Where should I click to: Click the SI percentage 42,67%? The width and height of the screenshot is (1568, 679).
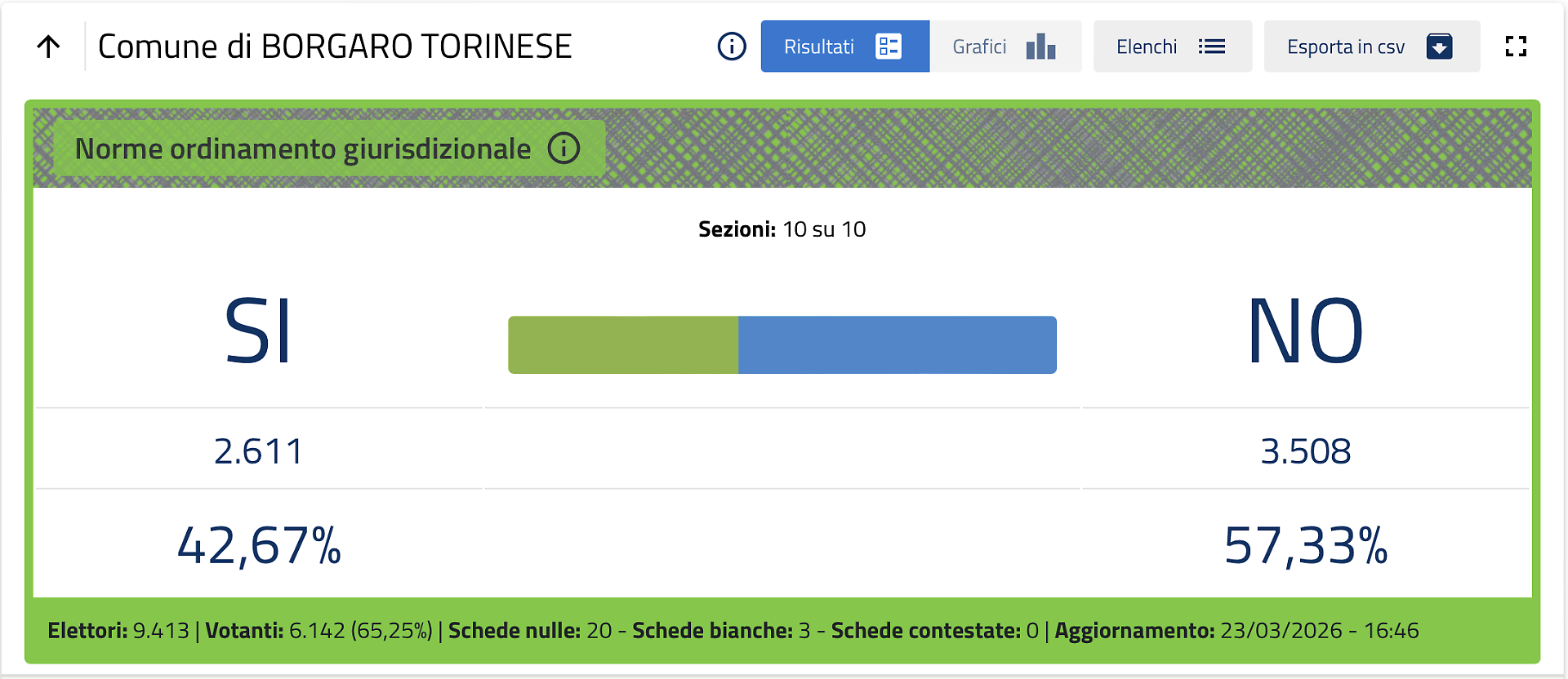259,545
